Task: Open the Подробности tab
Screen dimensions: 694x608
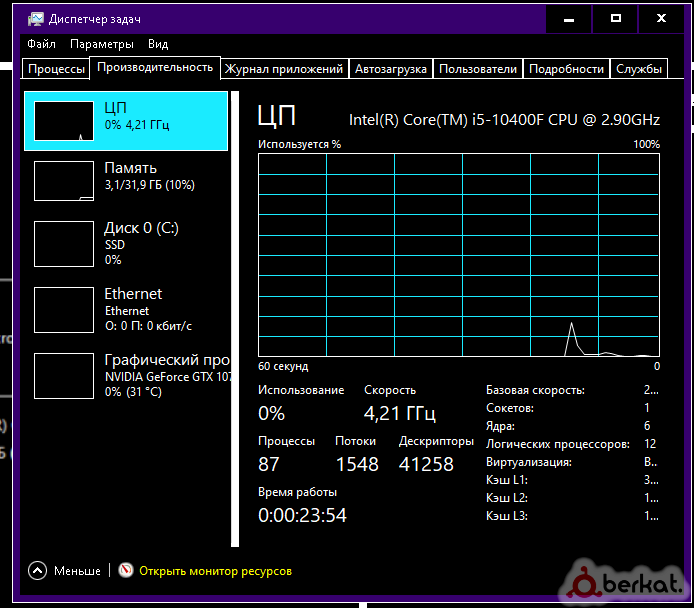Action: tap(566, 69)
